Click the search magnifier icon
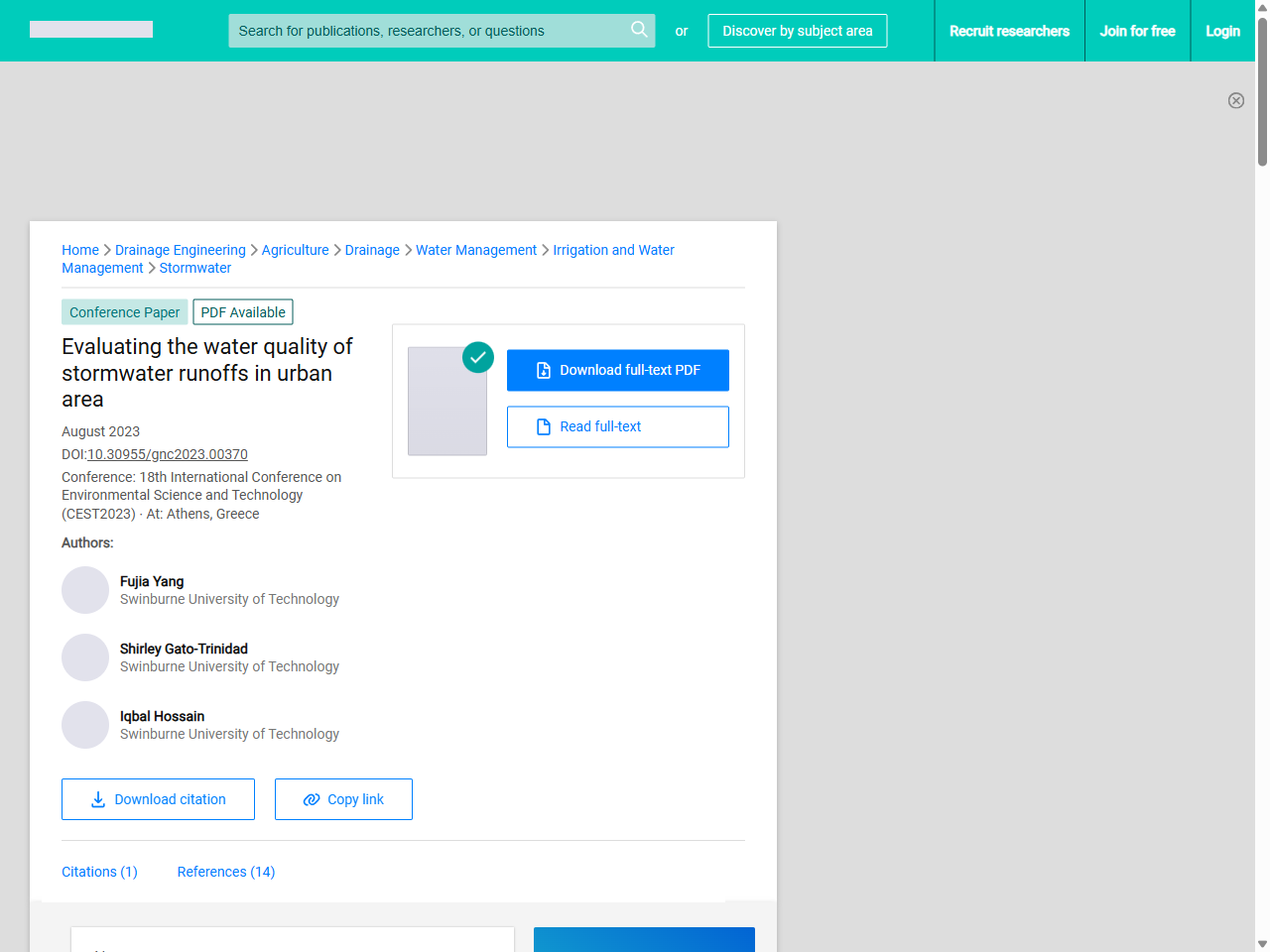The height and width of the screenshot is (952, 1270). pos(639,31)
